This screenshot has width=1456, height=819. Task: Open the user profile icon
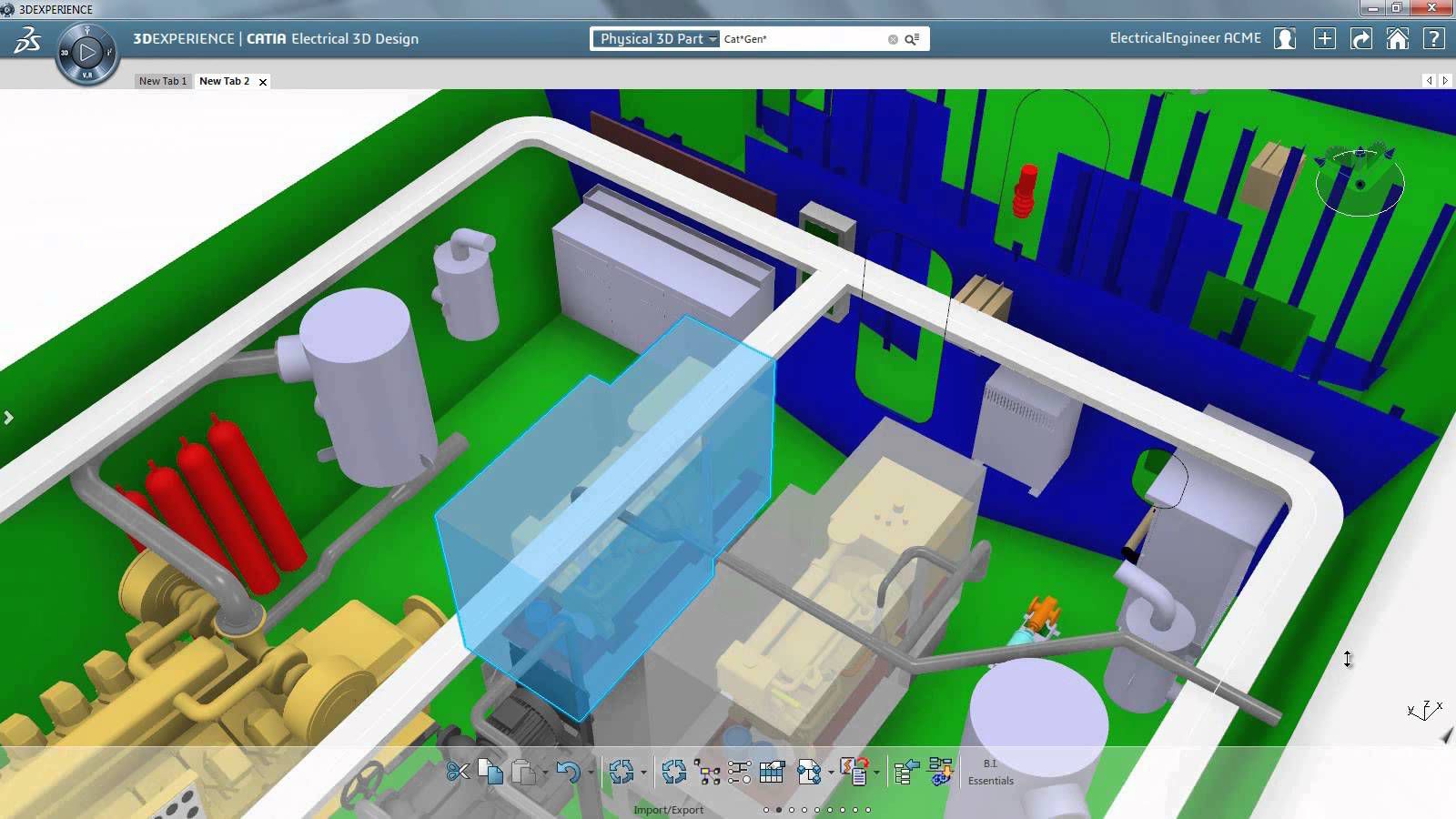[x=1285, y=39]
